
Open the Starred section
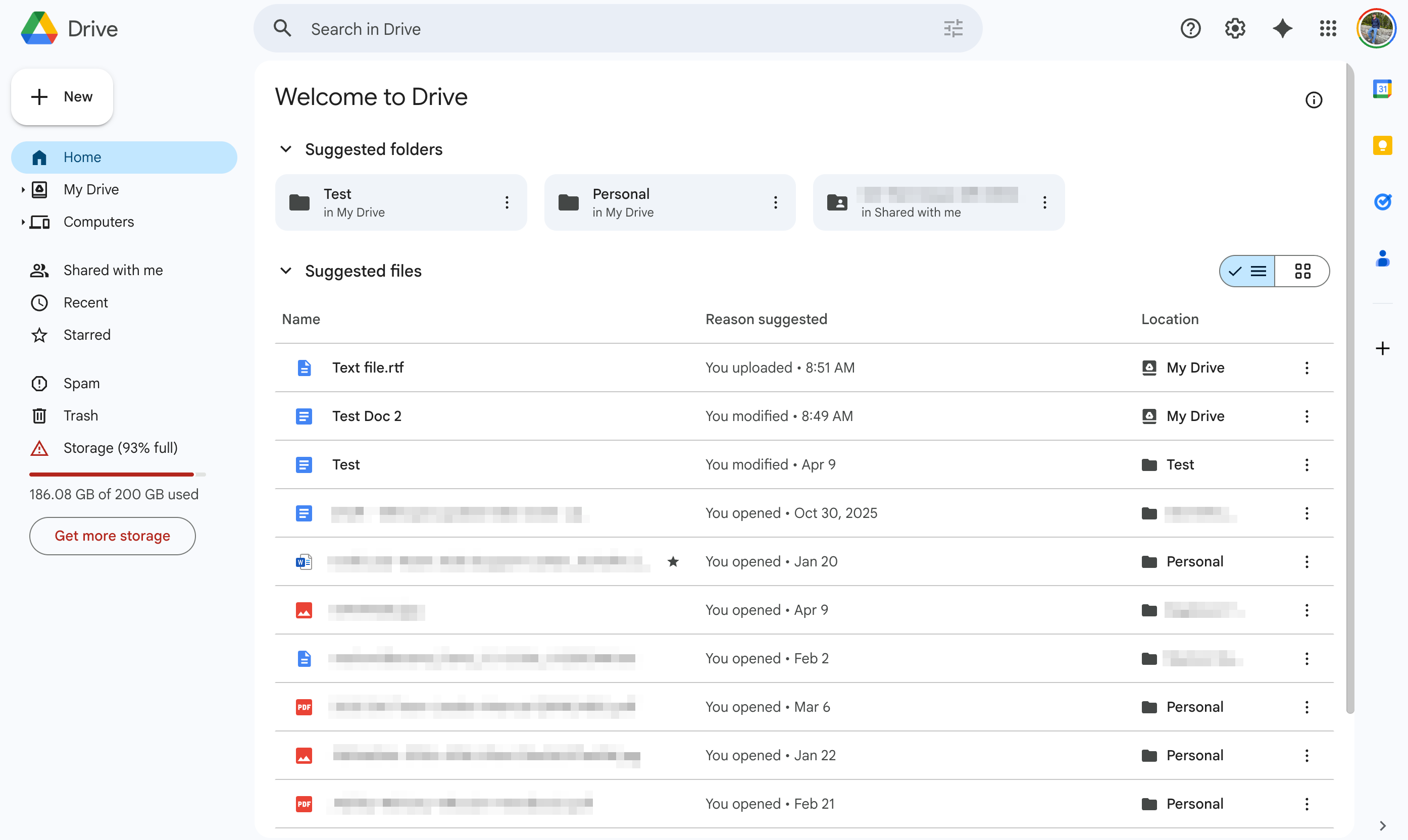coord(87,335)
